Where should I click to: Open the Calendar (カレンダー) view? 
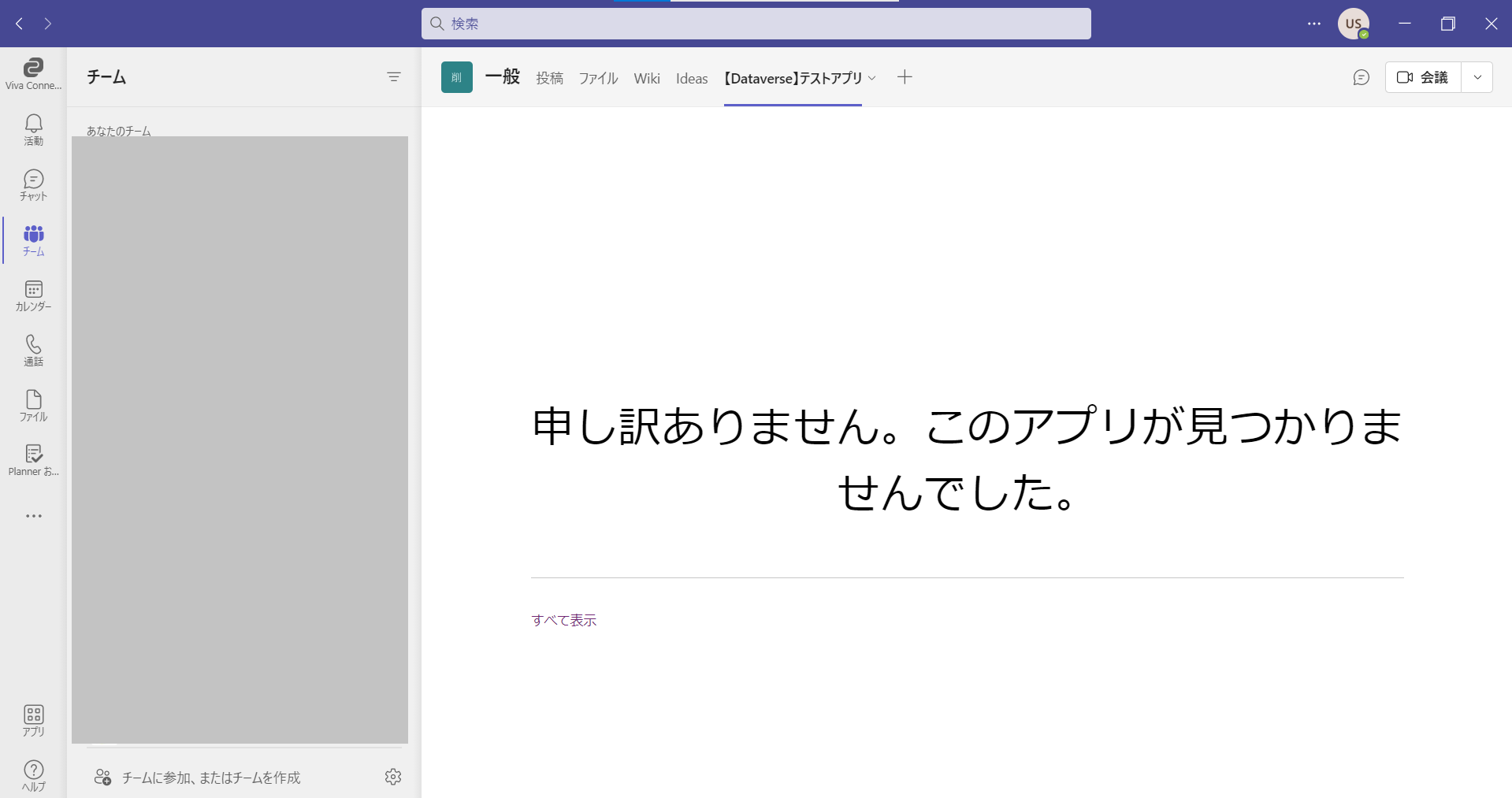tap(33, 295)
